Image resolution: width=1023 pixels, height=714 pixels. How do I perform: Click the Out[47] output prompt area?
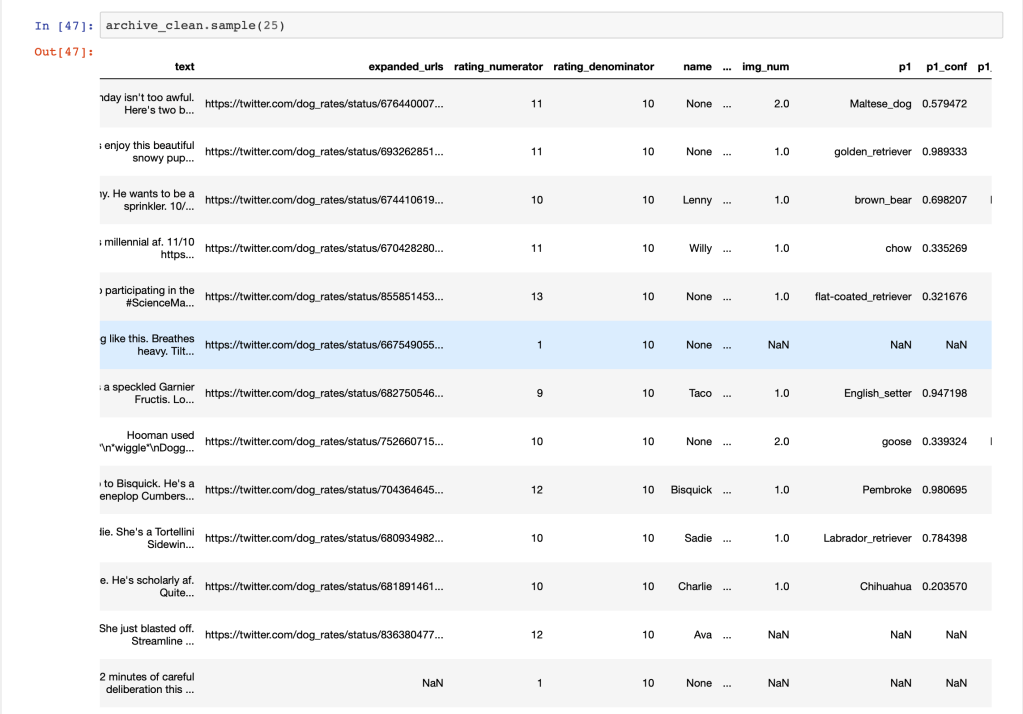[x=63, y=52]
